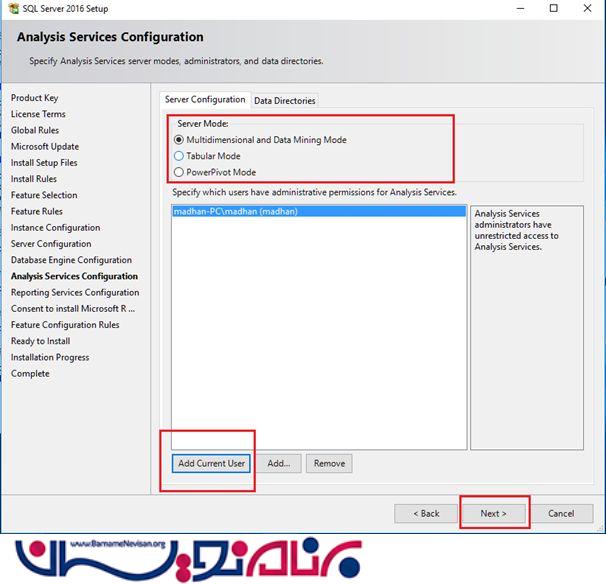Click the Remove button
This screenshot has height=584, width=606.
329,464
